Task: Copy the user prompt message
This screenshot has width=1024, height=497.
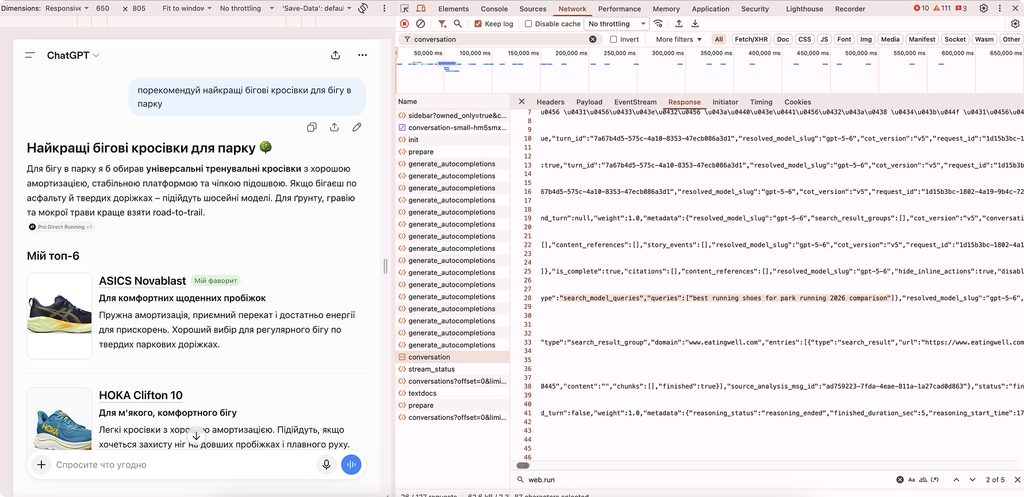Action: [312, 127]
